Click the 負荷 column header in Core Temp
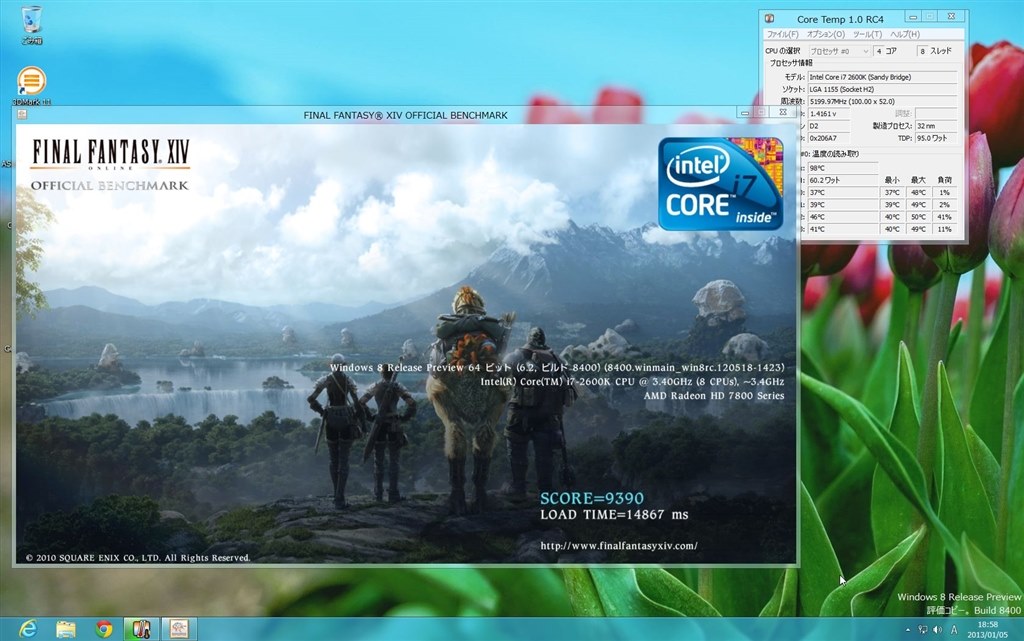 coord(944,180)
